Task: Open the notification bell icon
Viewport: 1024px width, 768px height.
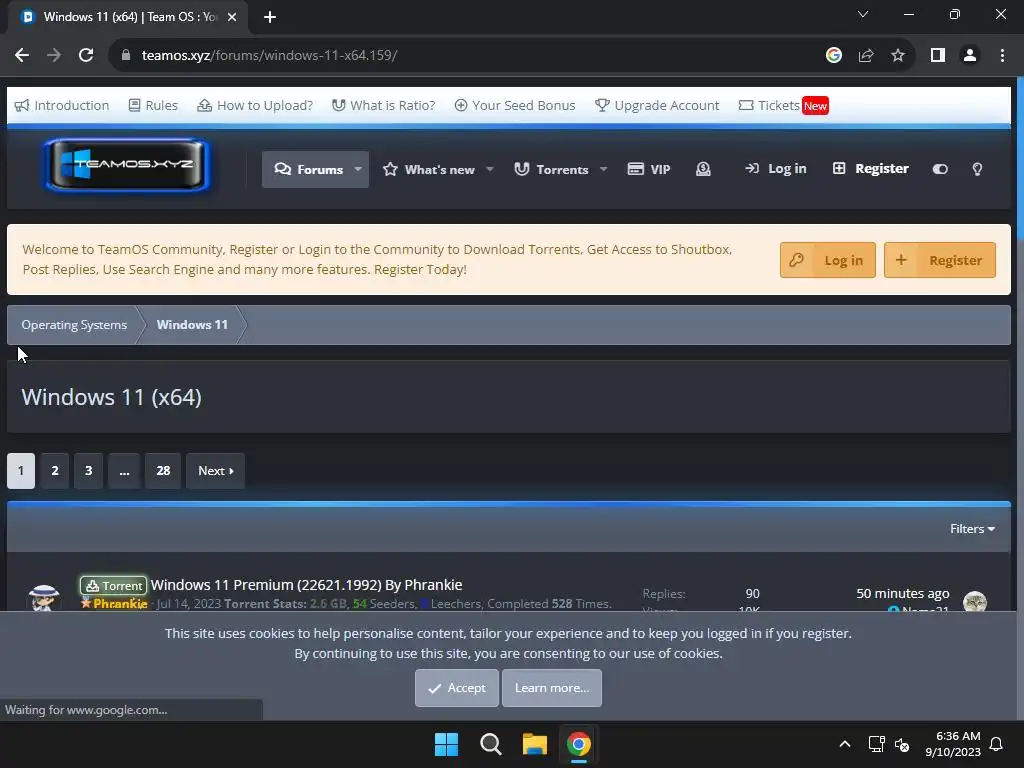Action: 996,744
